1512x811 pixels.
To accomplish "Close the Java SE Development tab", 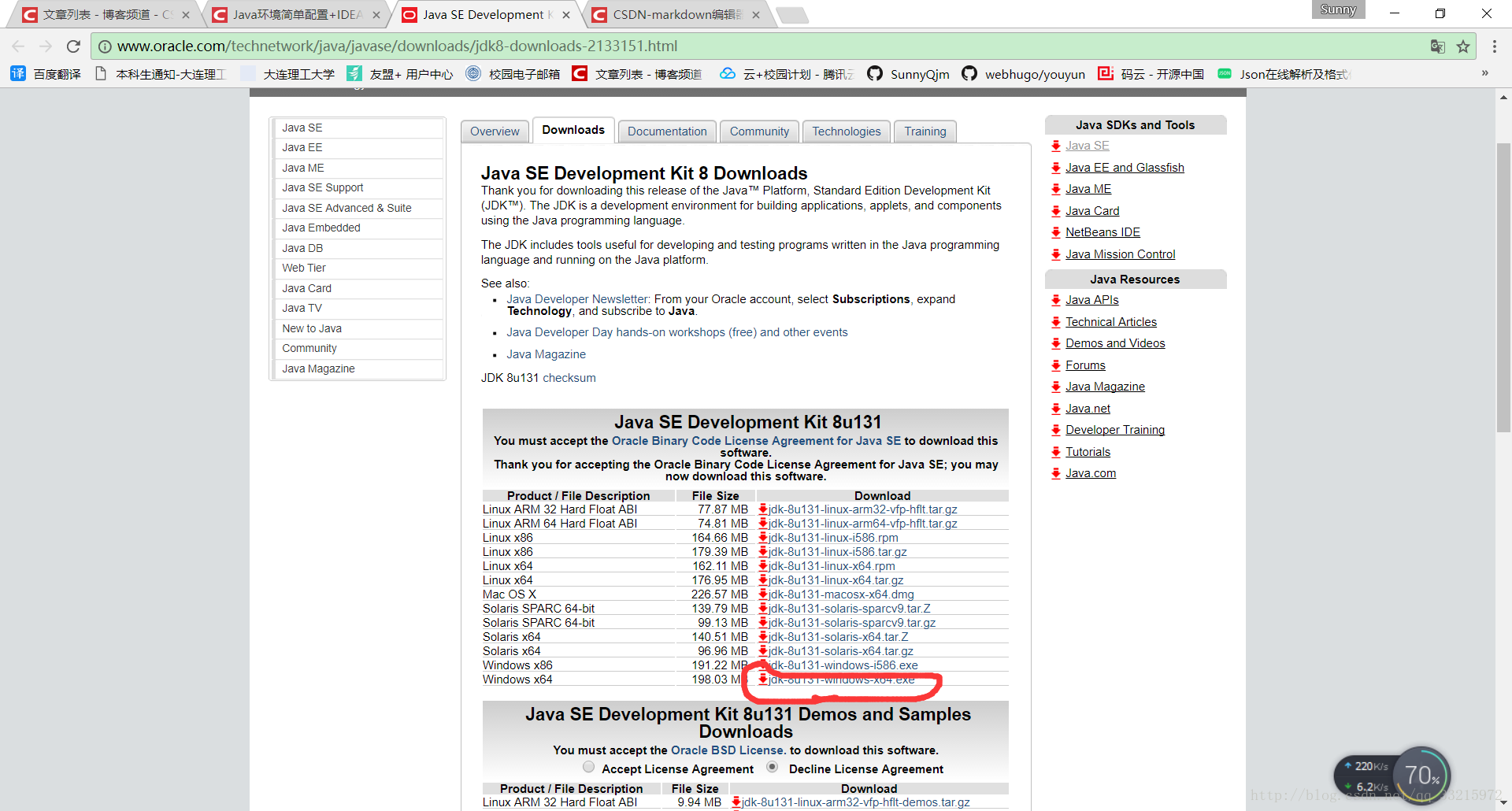I will click(x=565, y=15).
